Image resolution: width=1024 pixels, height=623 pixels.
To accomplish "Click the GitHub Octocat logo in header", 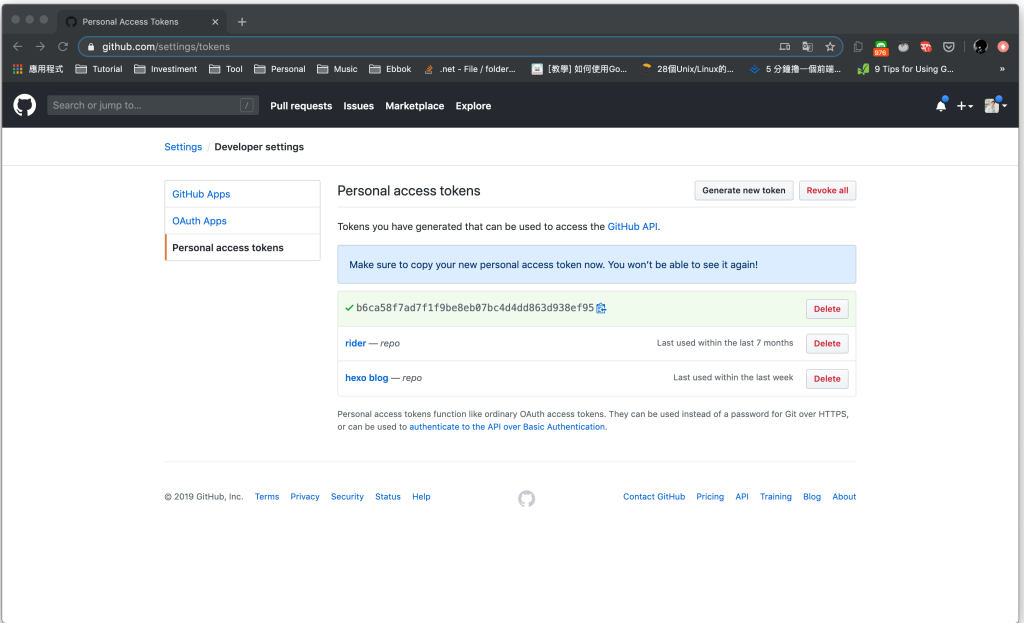I will coord(25,105).
